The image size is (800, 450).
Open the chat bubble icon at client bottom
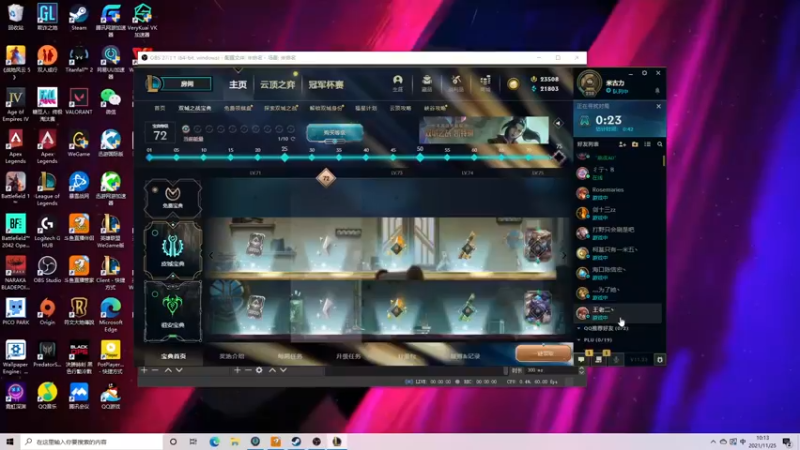(x=581, y=360)
